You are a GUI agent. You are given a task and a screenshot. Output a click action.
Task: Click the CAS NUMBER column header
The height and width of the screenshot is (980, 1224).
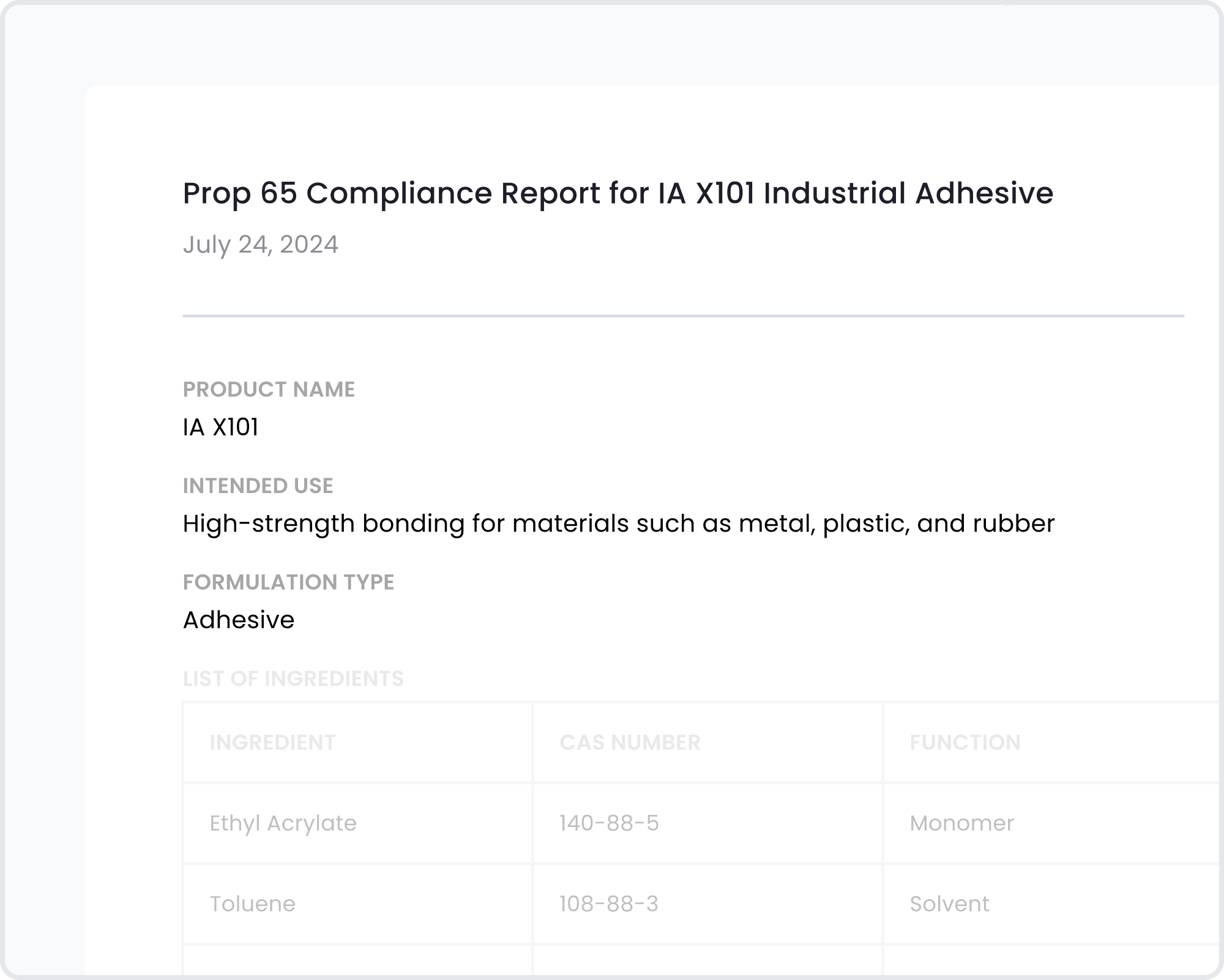click(630, 743)
